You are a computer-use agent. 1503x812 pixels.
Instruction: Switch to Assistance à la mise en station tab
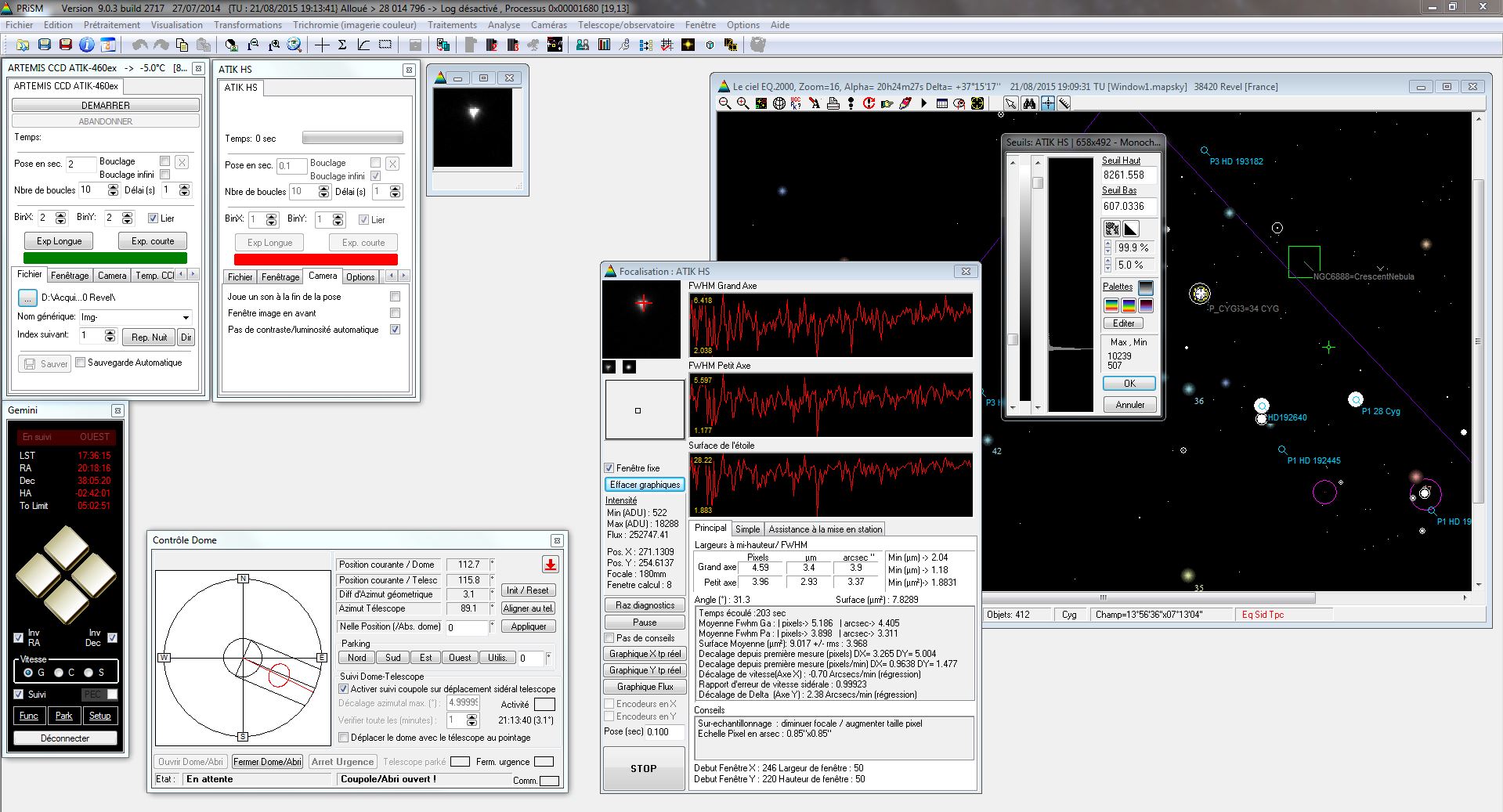click(x=825, y=529)
